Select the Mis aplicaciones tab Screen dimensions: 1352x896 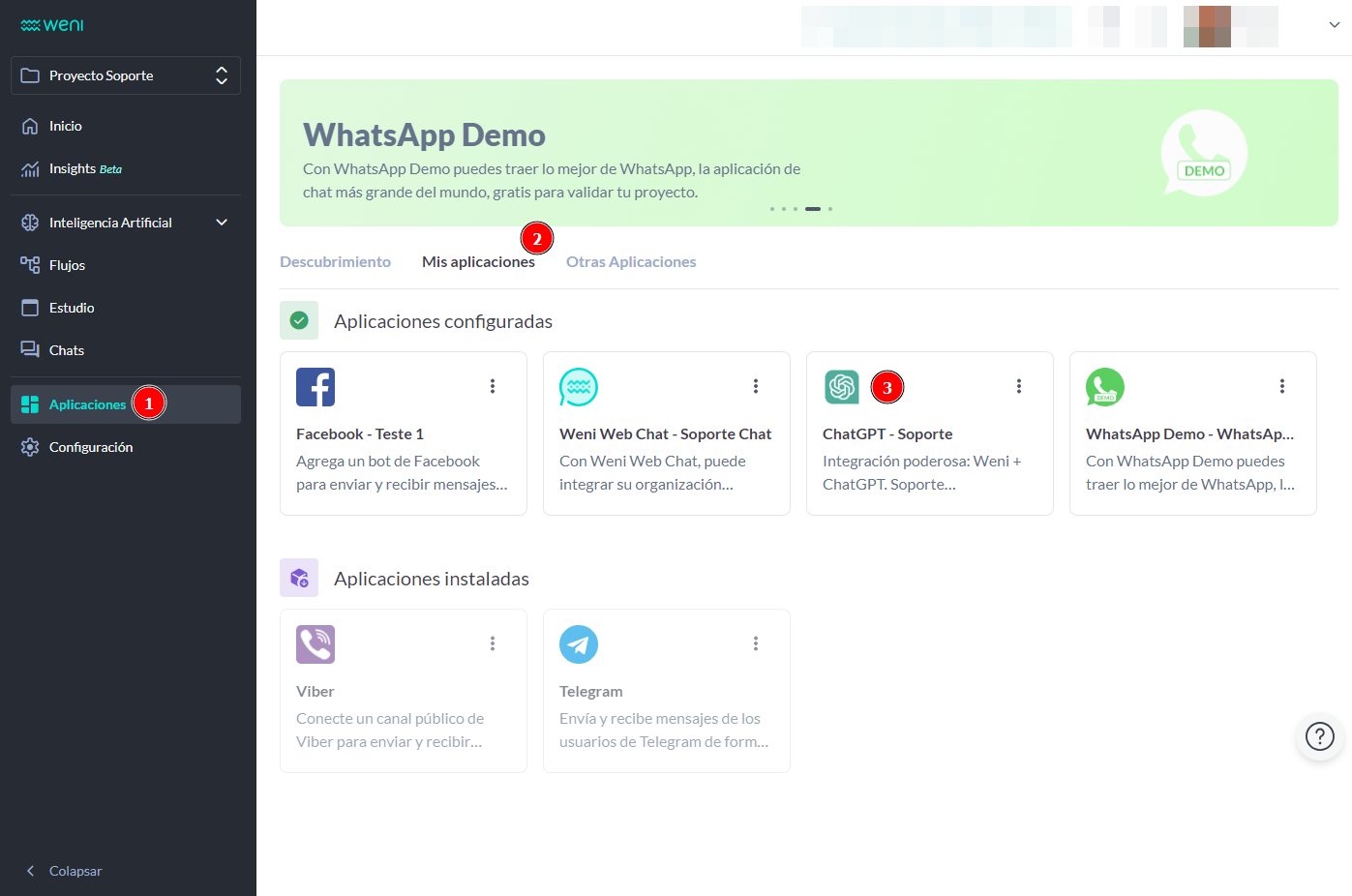[x=478, y=262]
